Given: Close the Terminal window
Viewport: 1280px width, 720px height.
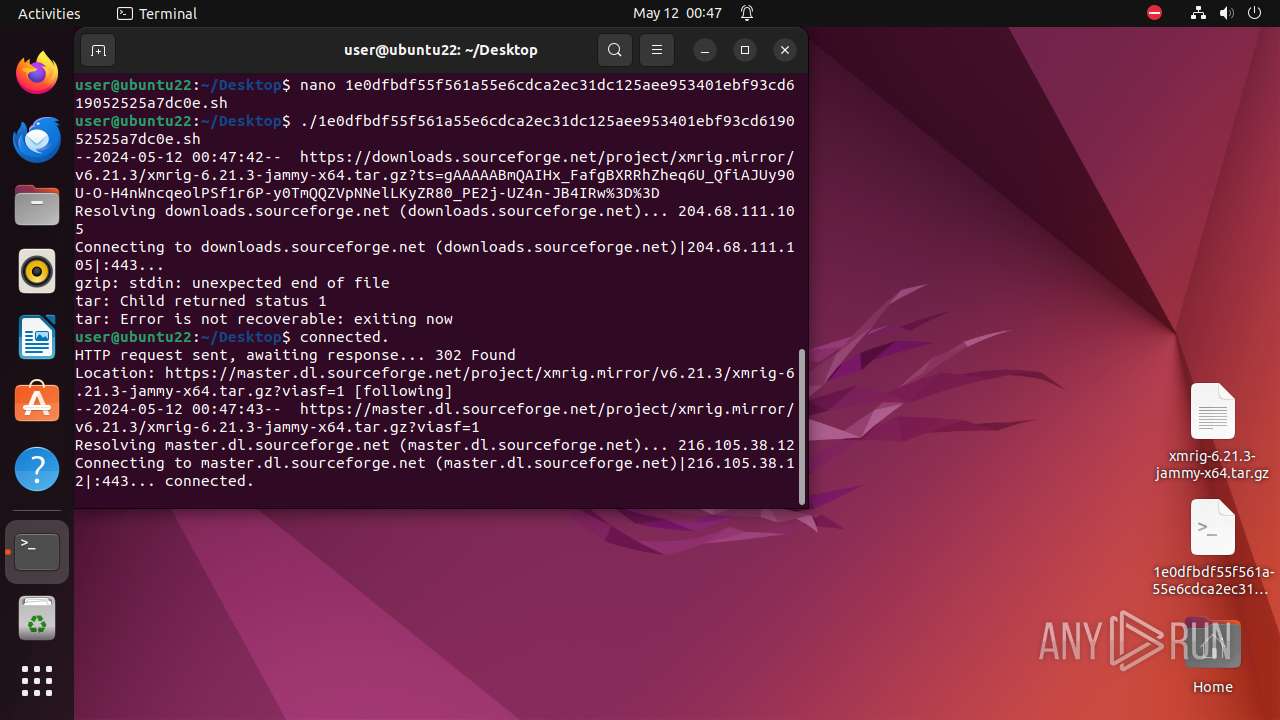Looking at the screenshot, I should (785, 50).
